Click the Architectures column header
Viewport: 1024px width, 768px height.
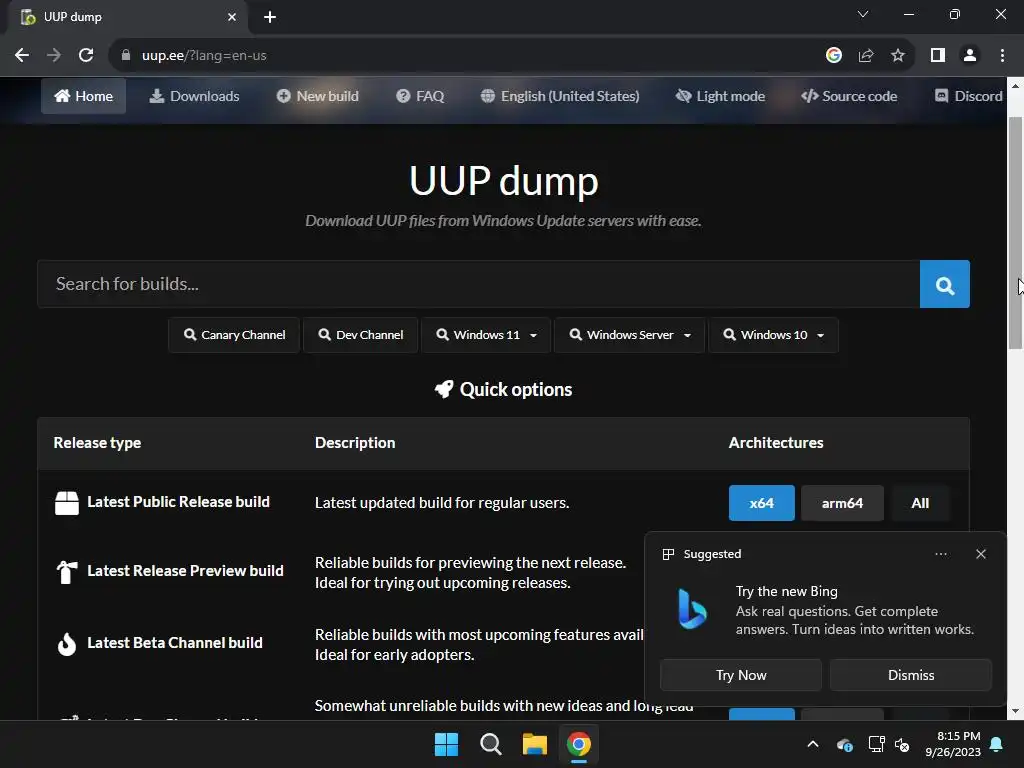click(776, 443)
